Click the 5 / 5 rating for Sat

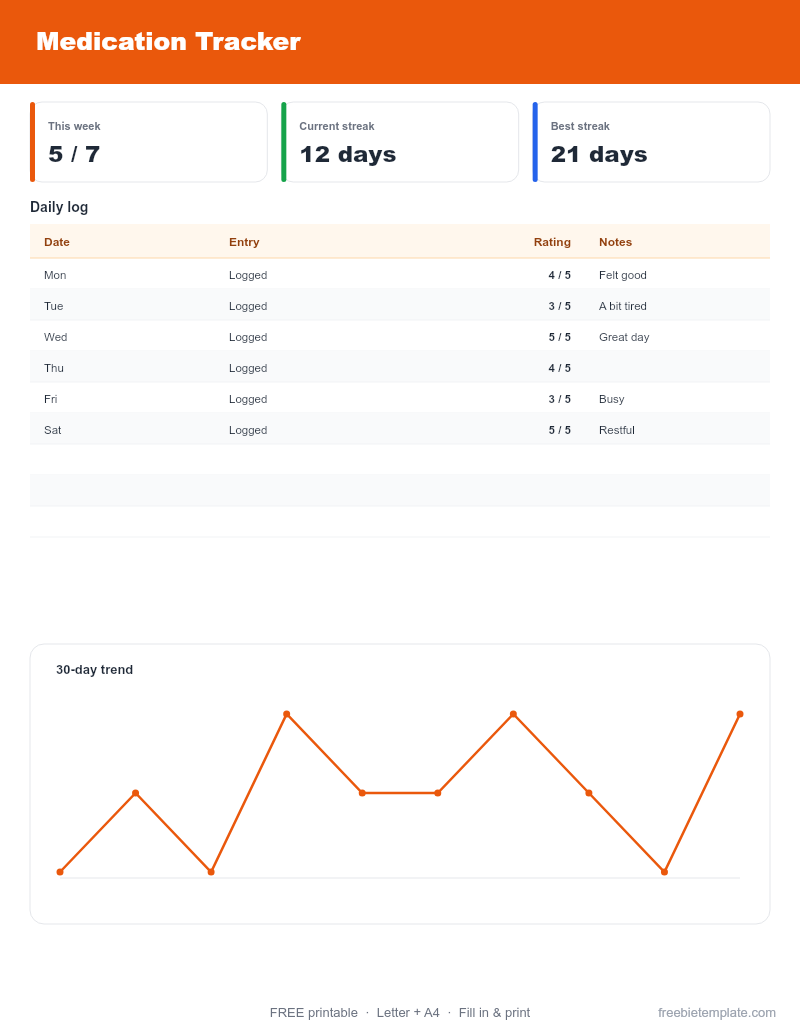point(560,430)
